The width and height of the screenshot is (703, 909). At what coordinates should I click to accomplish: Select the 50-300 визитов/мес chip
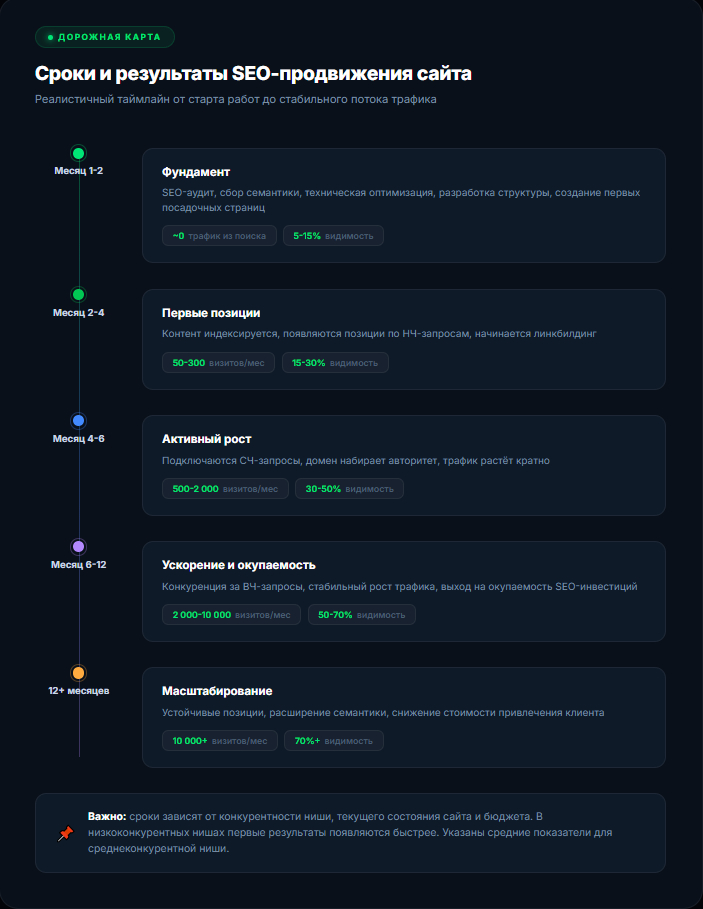[x=218, y=362]
